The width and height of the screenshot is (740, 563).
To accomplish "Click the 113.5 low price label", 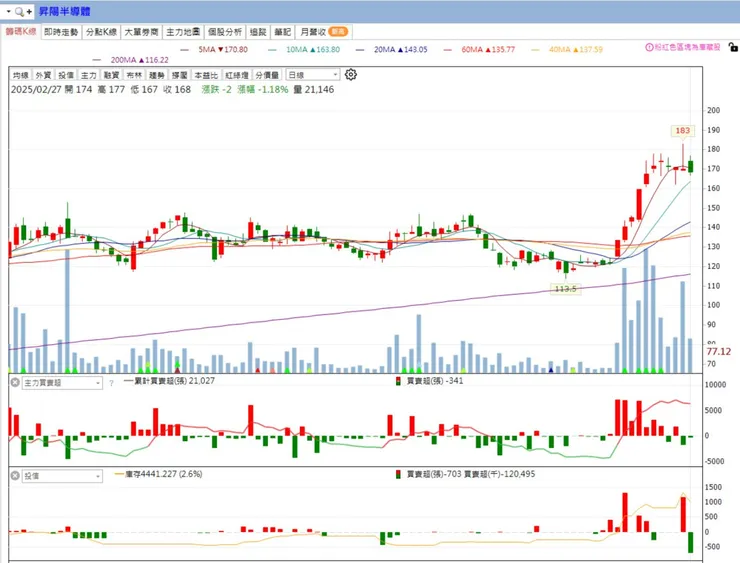I will point(565,289).
